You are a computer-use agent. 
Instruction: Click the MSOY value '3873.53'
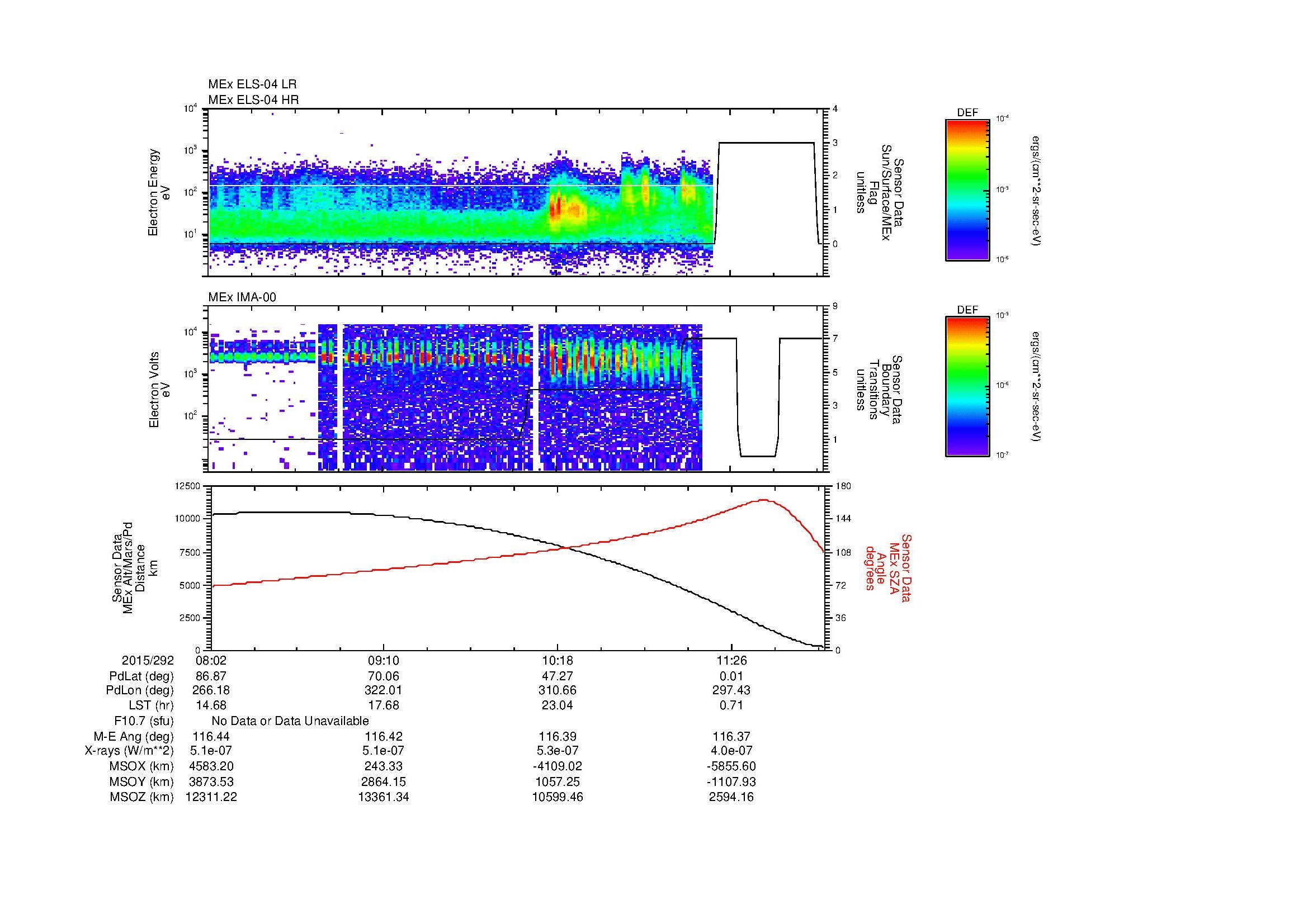(211, 781)
